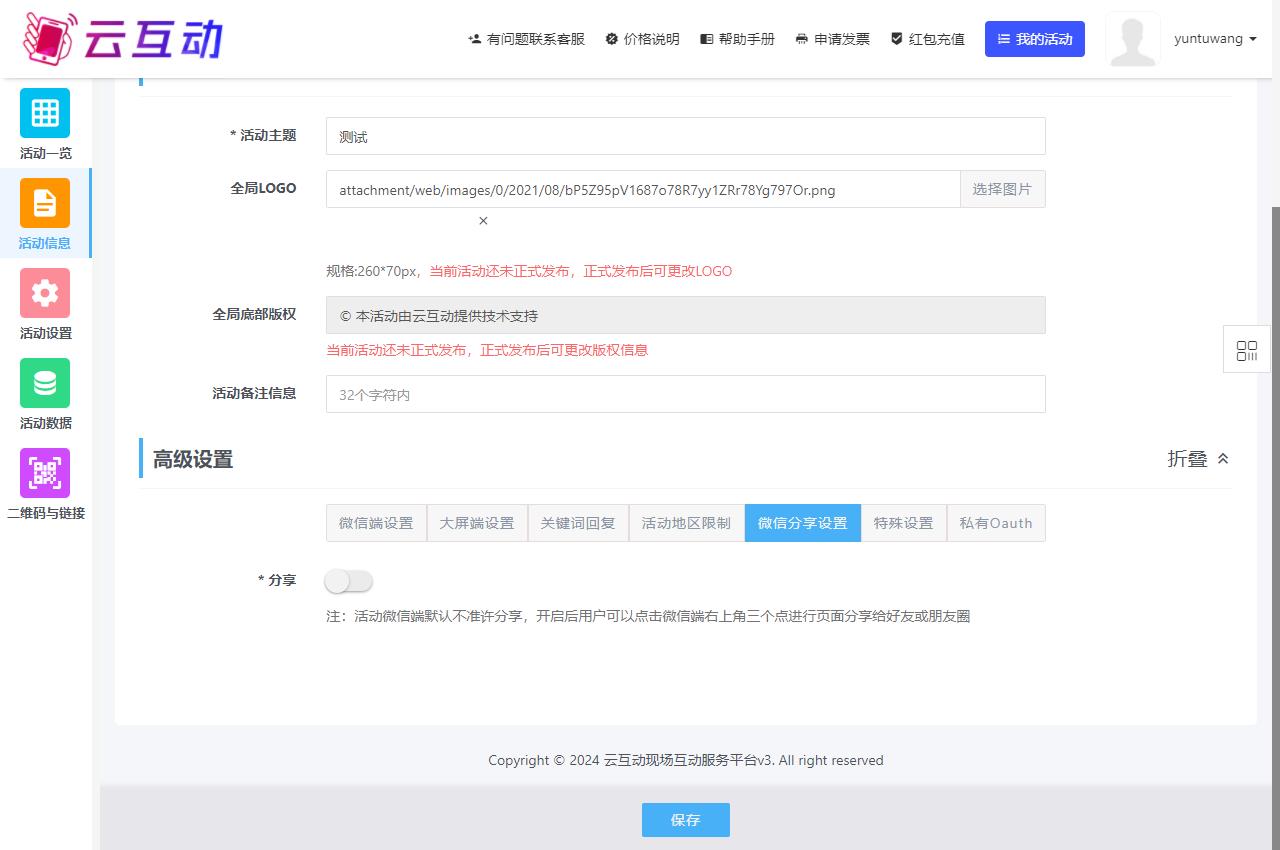Screen dimensions: 1280x850
Task: Enable the 分享 toggle switch
Action: pyautogui.click(x=349, y=581)
